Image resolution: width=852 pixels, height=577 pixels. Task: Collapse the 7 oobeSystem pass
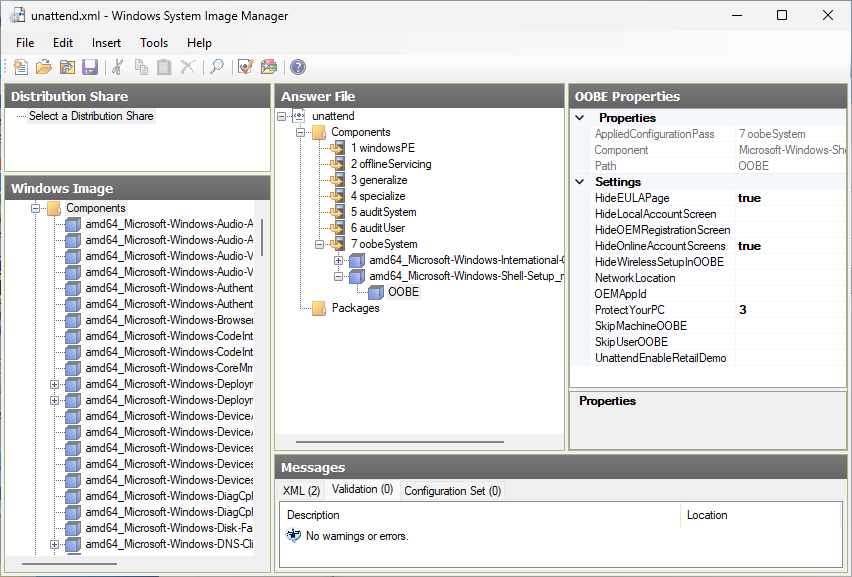click(320, 244)
